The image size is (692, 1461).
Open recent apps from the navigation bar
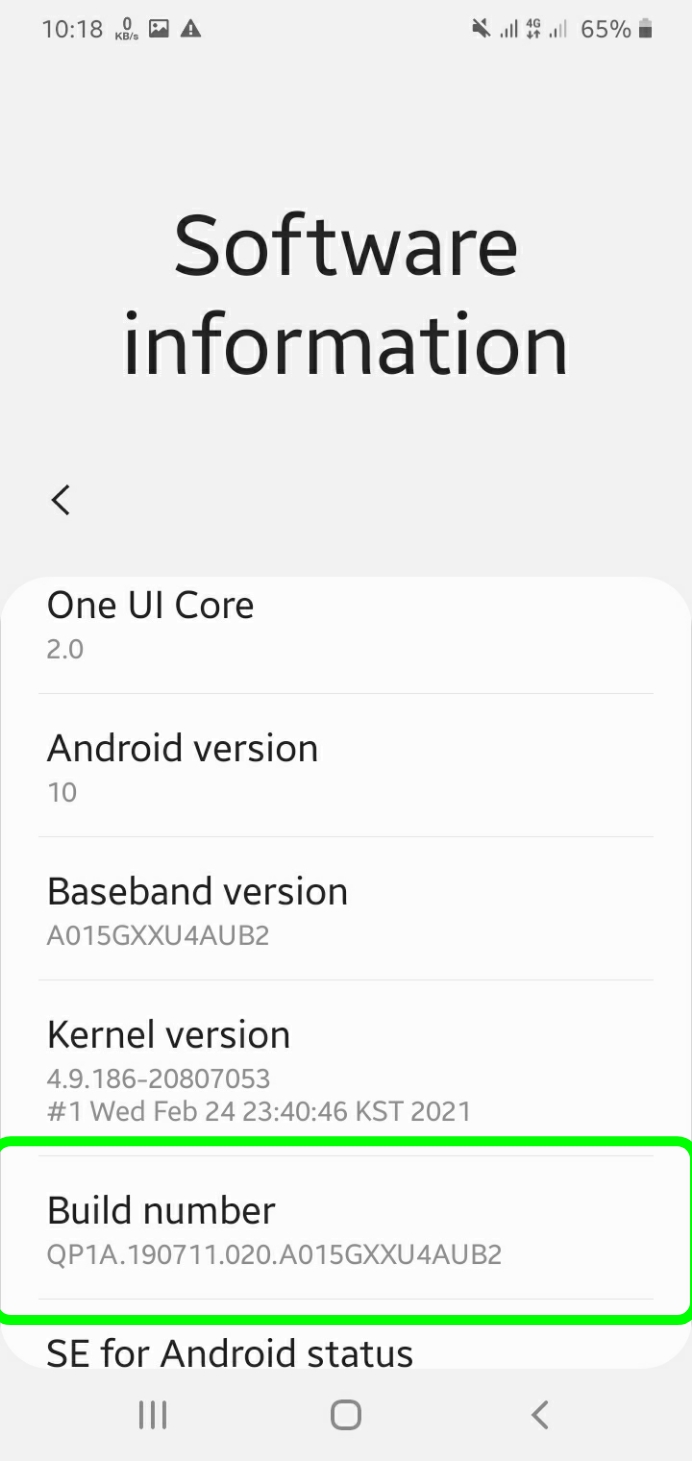[x=152, y=1414]
